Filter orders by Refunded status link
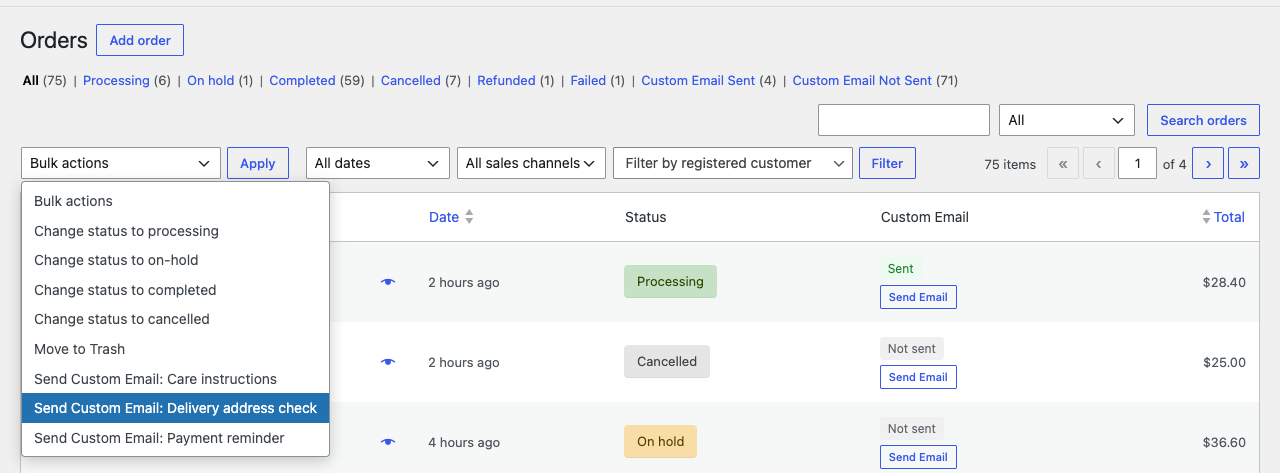This screenshot has height=473, width=1280. point(506,80)
